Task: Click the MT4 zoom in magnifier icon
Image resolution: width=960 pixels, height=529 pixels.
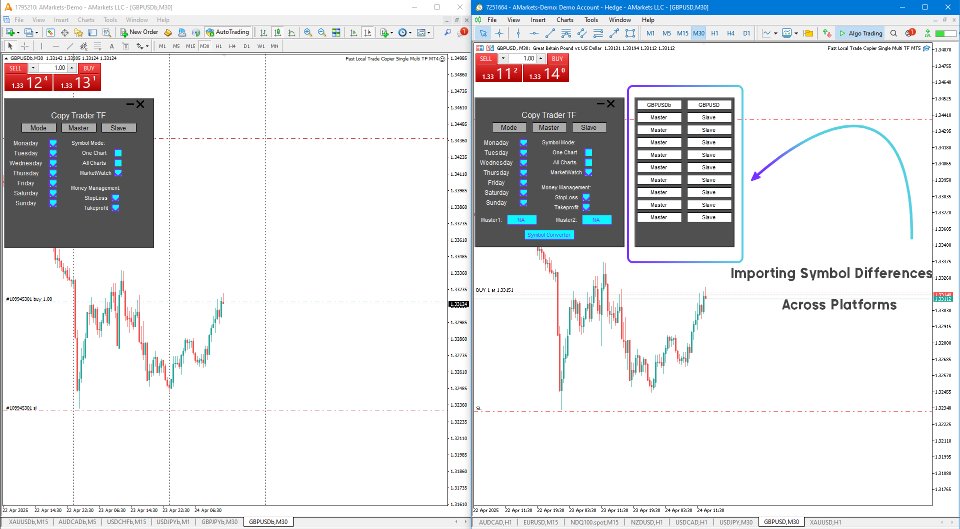Action: coord(307,32)
